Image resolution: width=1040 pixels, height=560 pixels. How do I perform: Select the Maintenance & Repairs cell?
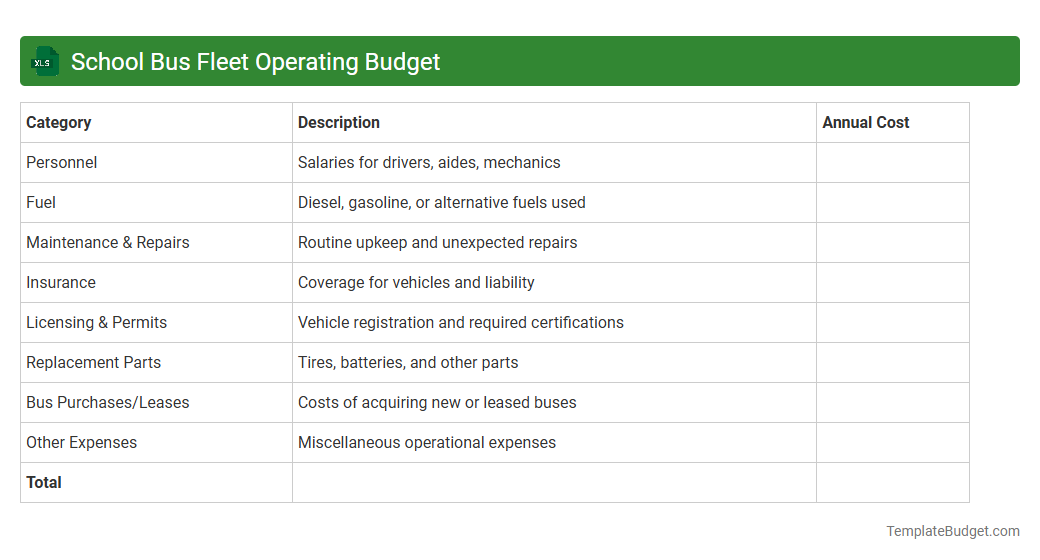[157, 243]
